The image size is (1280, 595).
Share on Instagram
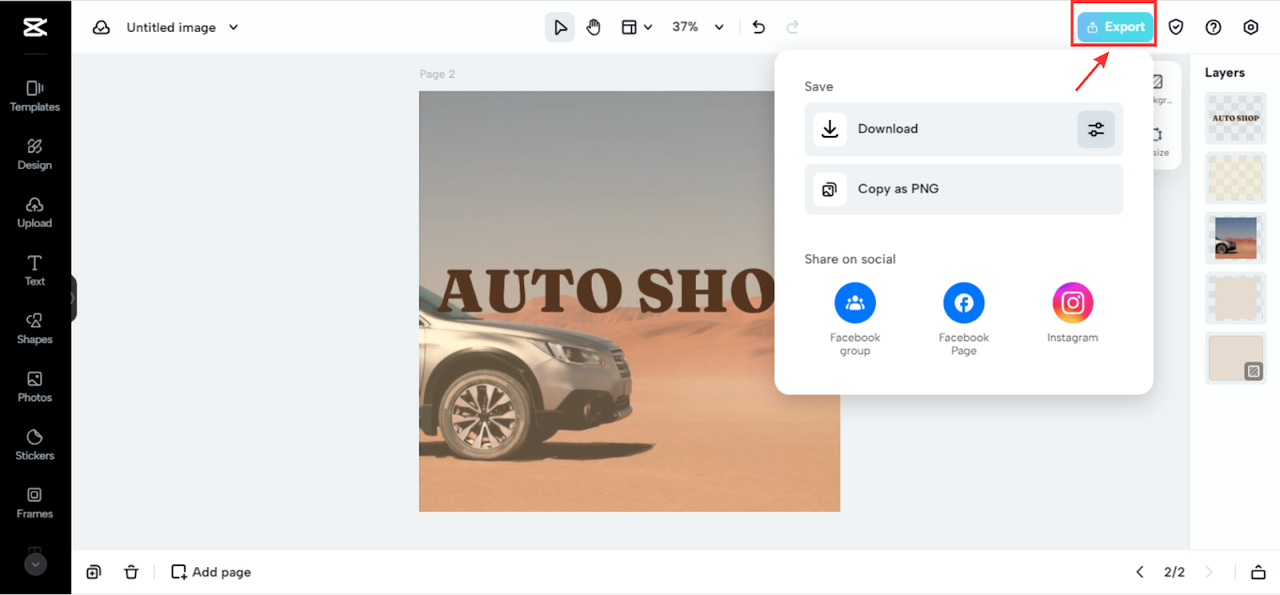(x=1072, y=303)
